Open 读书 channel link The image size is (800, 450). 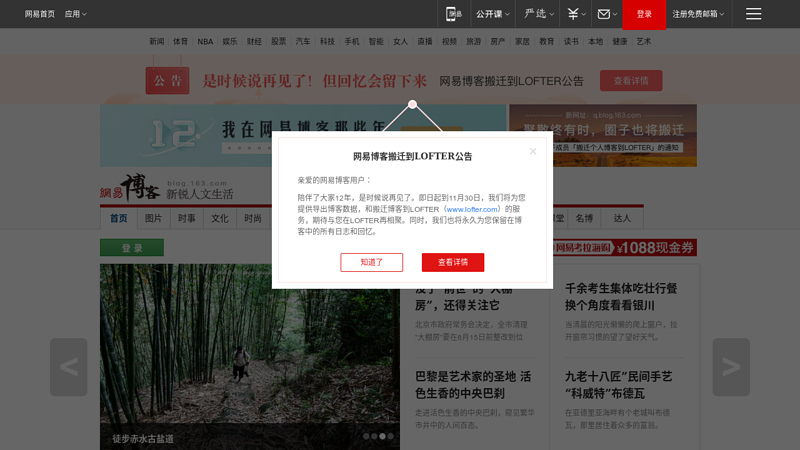(x=571, y=41)
